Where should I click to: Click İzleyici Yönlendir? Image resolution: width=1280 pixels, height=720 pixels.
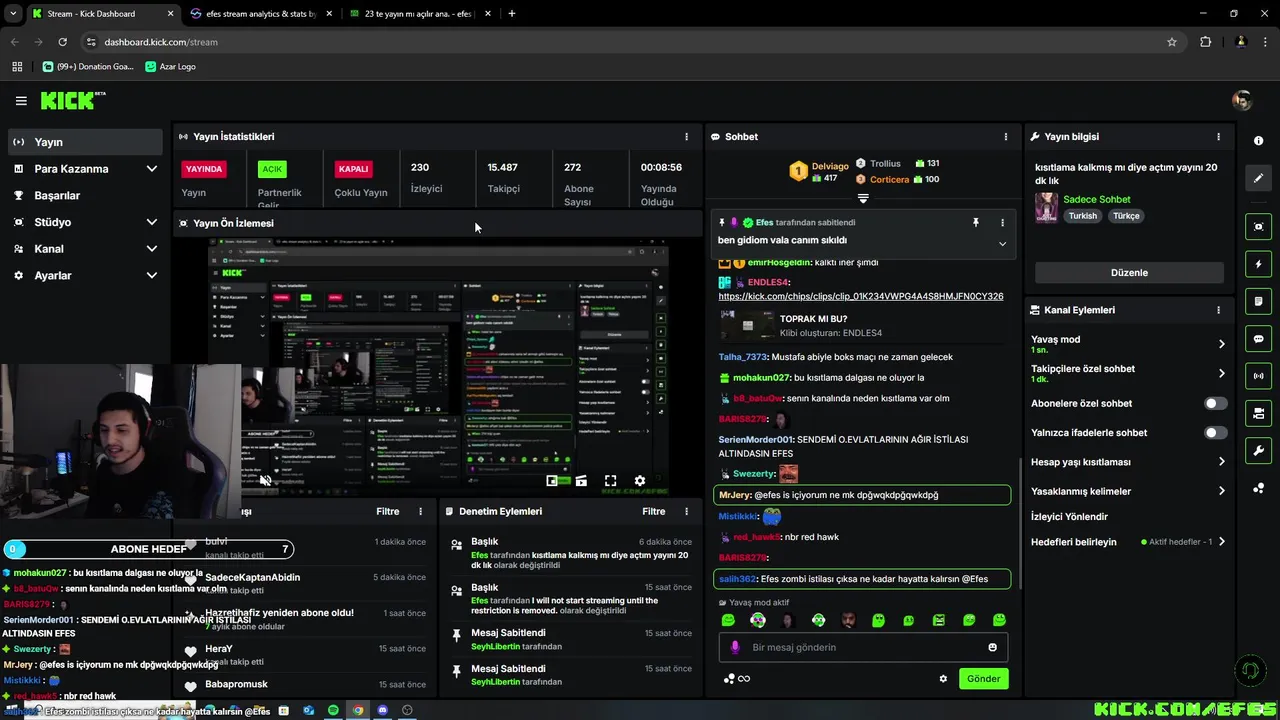click(x=1069, y=517)
